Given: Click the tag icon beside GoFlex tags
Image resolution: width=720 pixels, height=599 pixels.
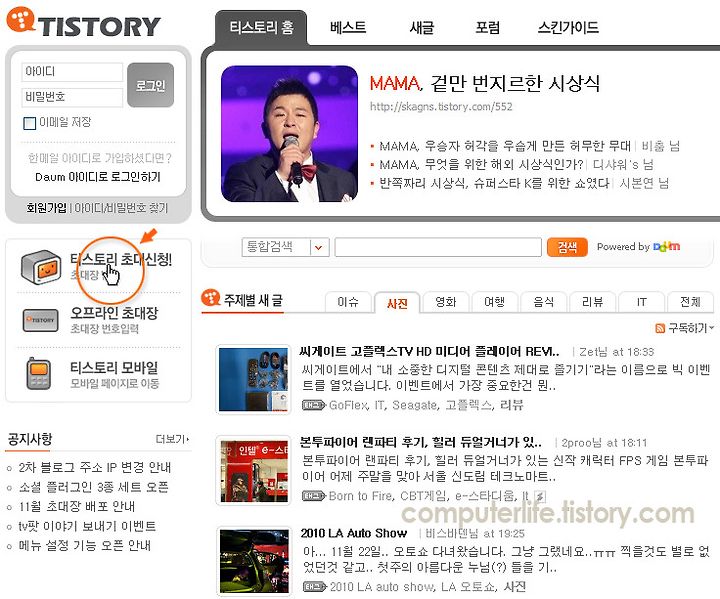Looking at the screenshot, I should [314, 405].
